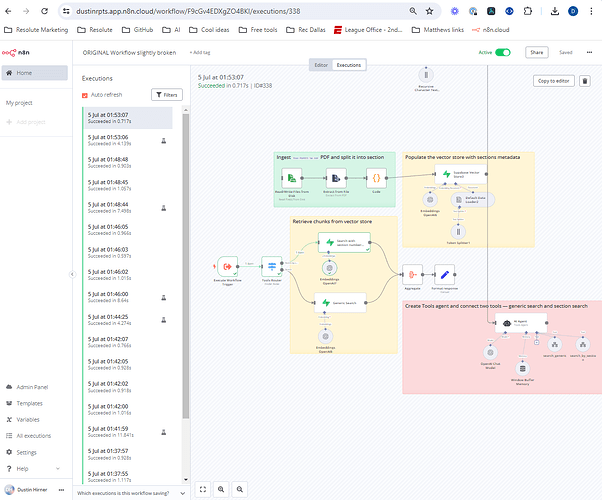The width and height of the screenshot is (602, 500).
Task: Fit workflow to view with zoom-to-fit icon
Action: coord(203,489)
